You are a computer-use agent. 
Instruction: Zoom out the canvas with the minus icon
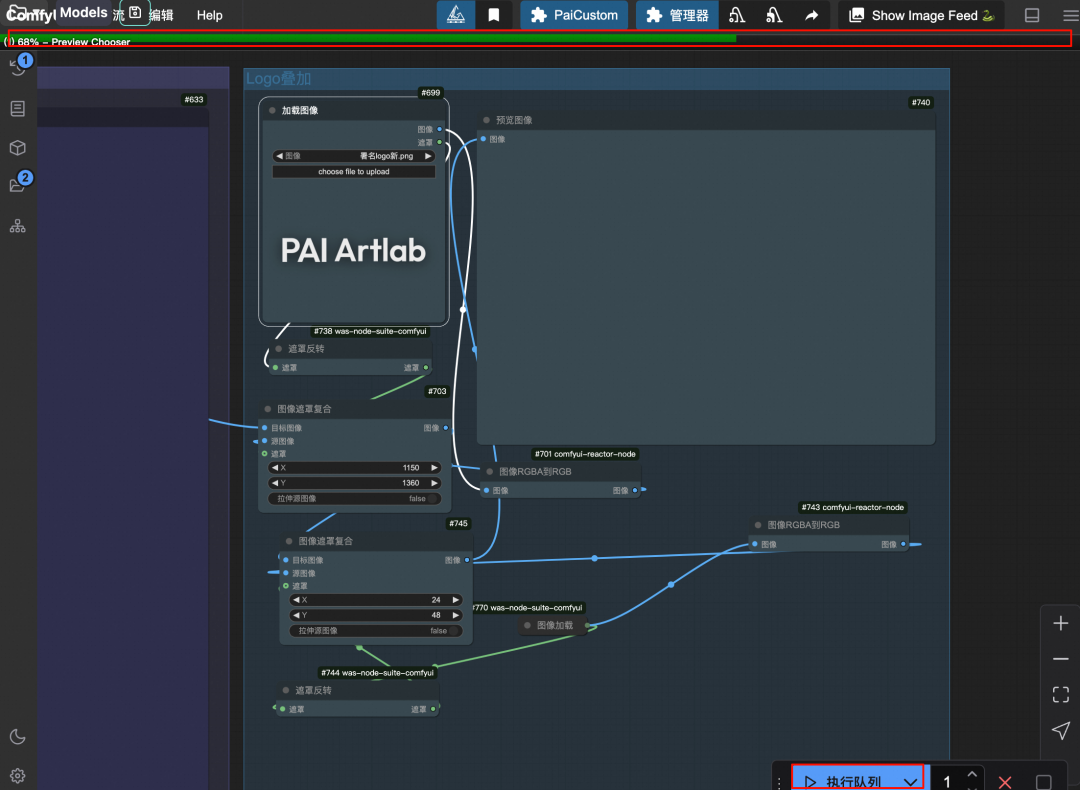click(1061, 659)
